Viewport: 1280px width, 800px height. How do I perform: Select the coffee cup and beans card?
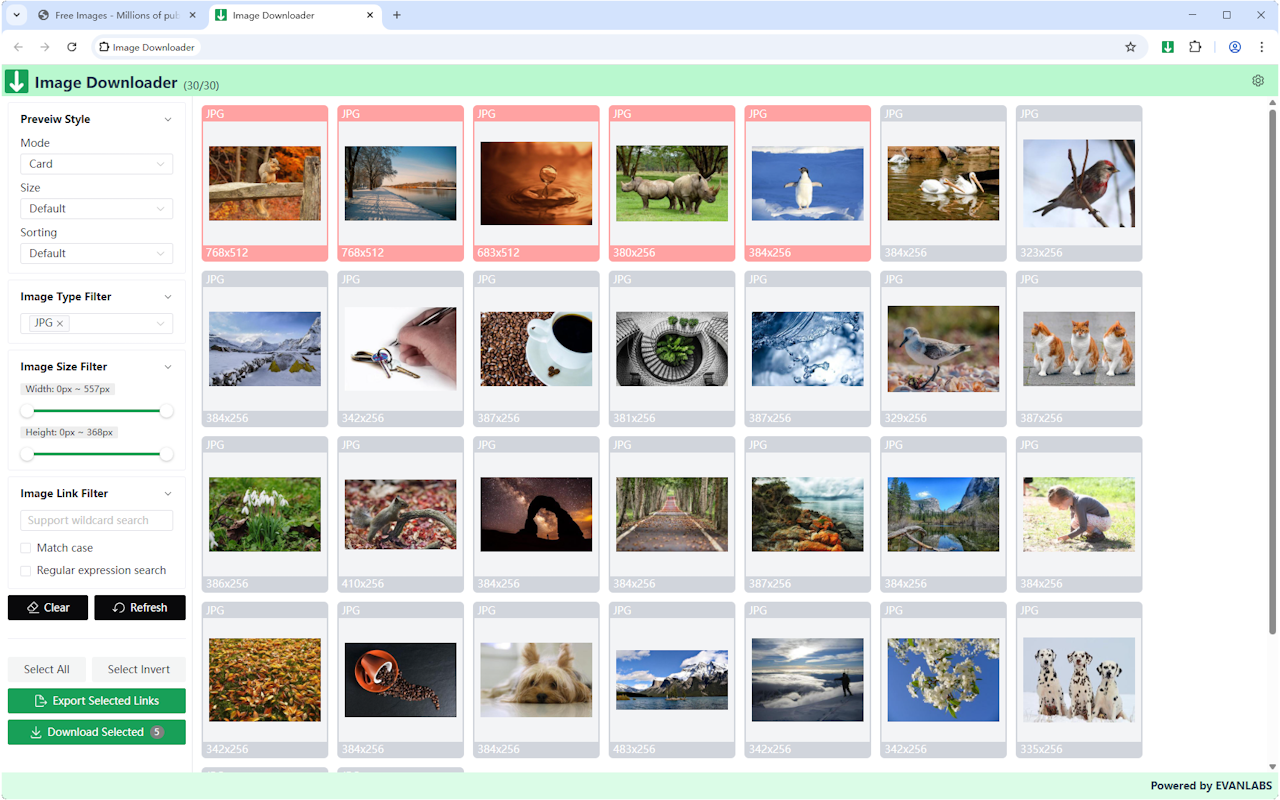click(x=537, y=349)
